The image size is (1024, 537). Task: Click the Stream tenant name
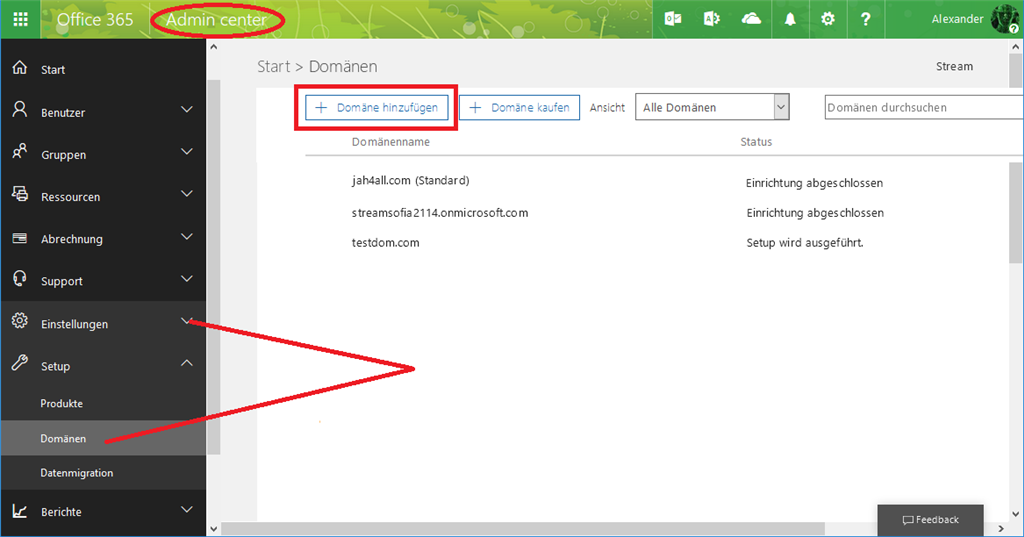pyautogui.click(x=954, y=66)
